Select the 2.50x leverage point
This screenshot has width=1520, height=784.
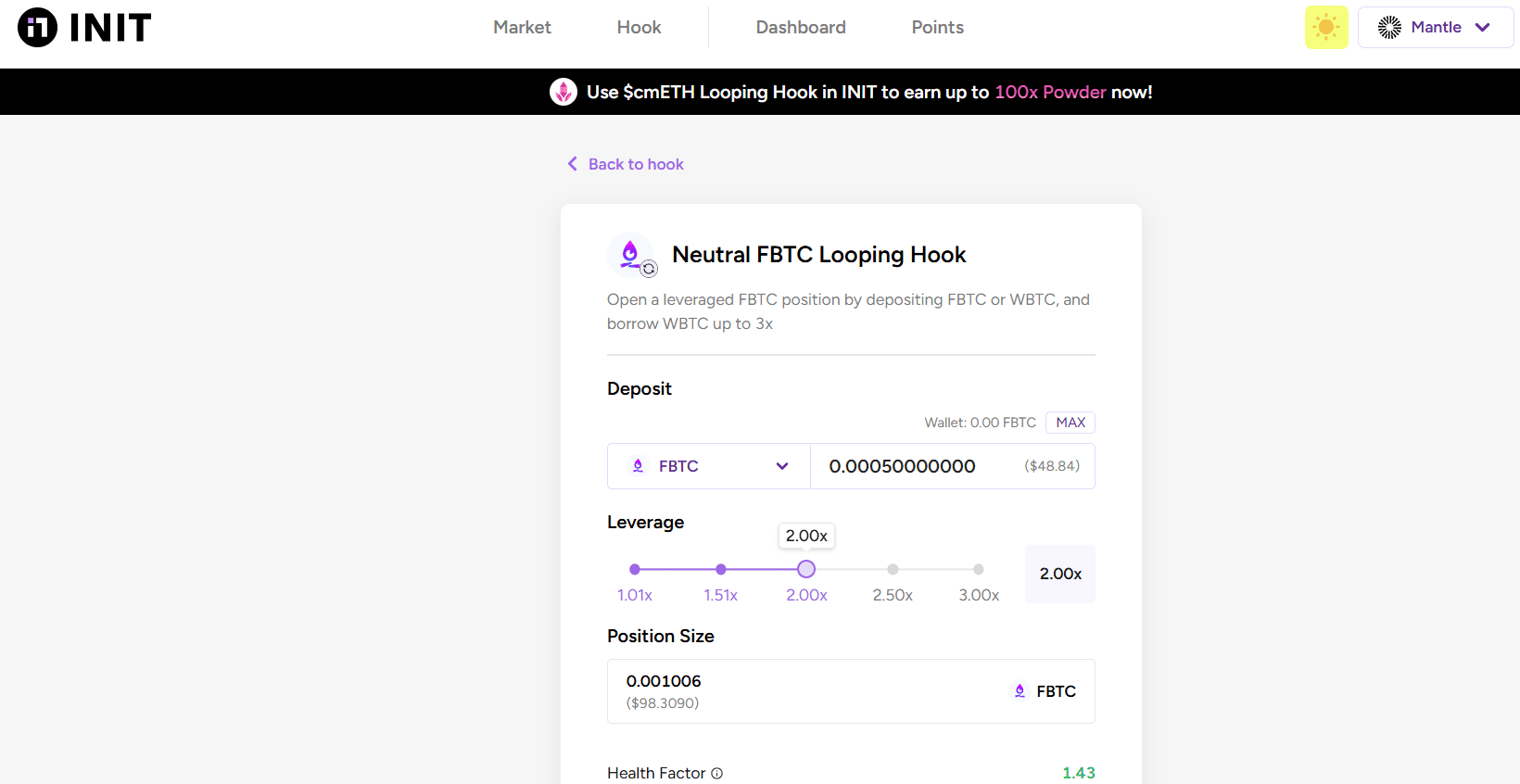pyautogui.click(x=893, y=569)
